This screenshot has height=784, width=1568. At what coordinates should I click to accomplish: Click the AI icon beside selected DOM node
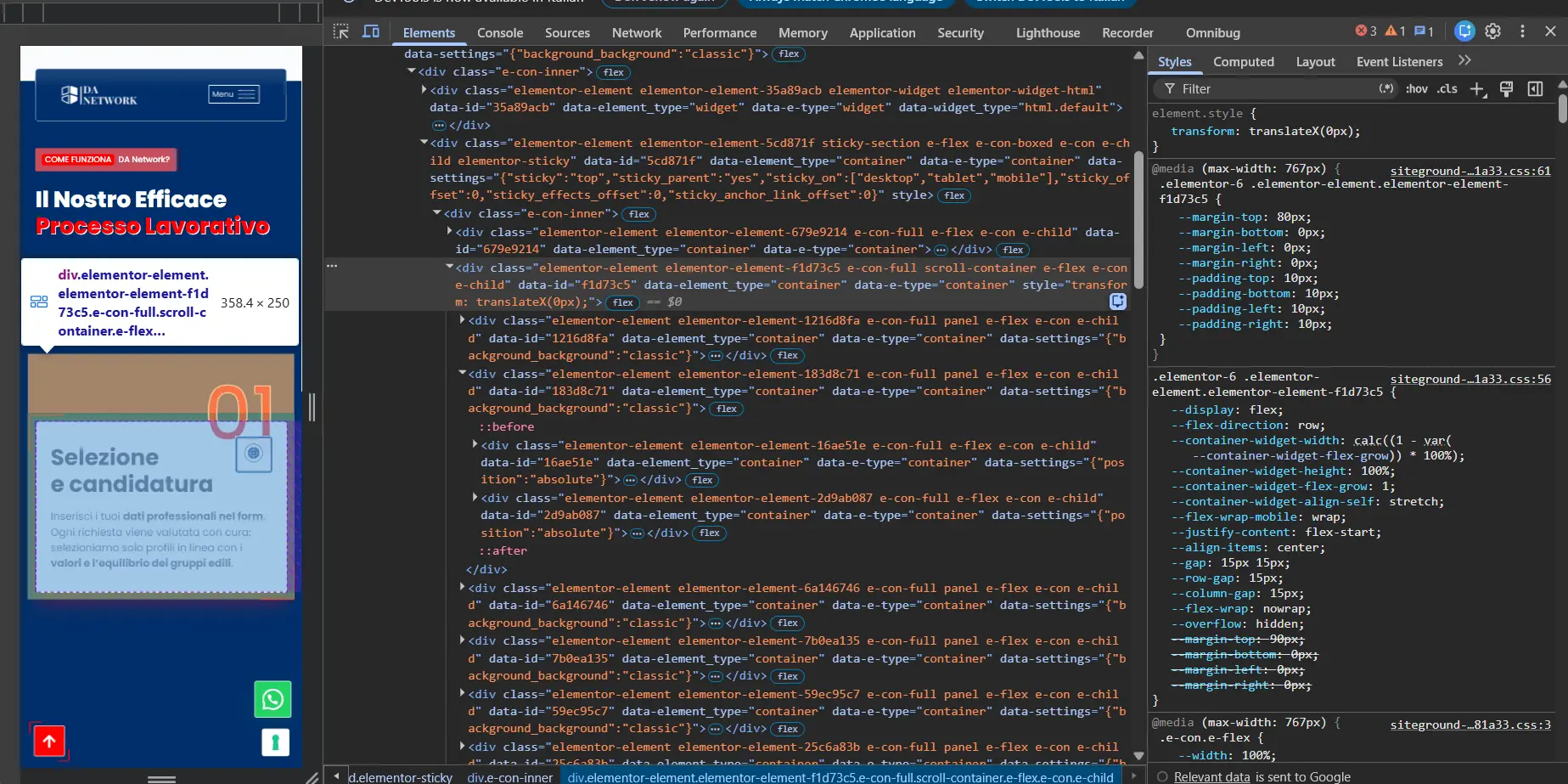coord(1118,302)
